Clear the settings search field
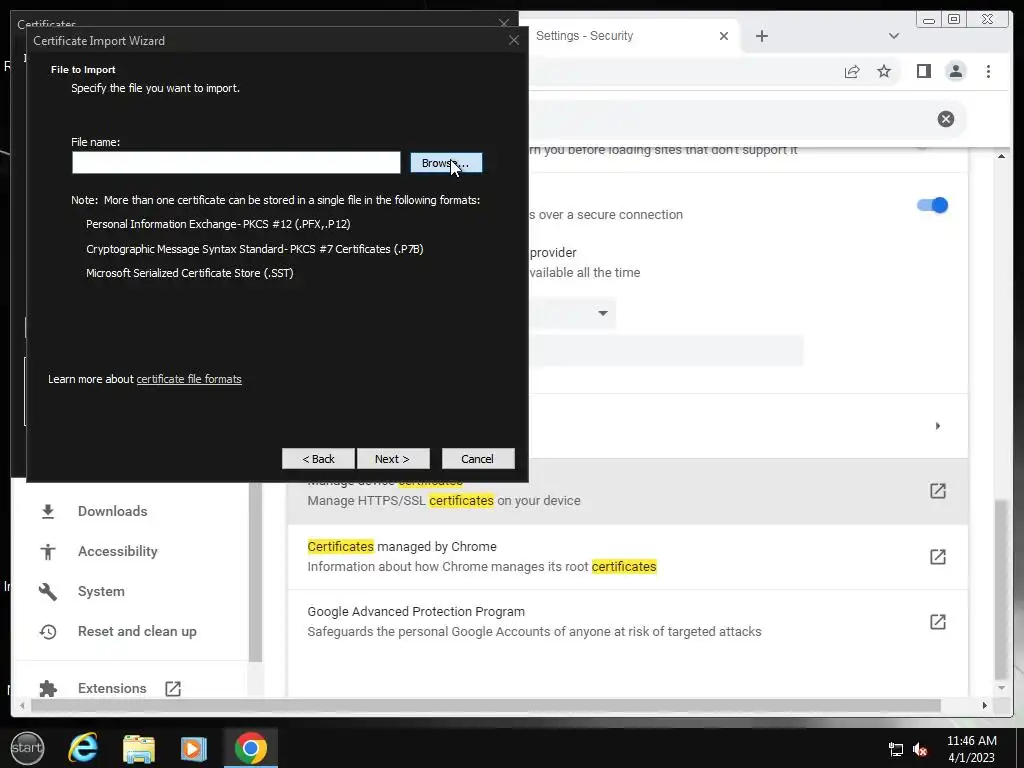This screenshot has height=768, width=1024. click(x=946, y=119)
